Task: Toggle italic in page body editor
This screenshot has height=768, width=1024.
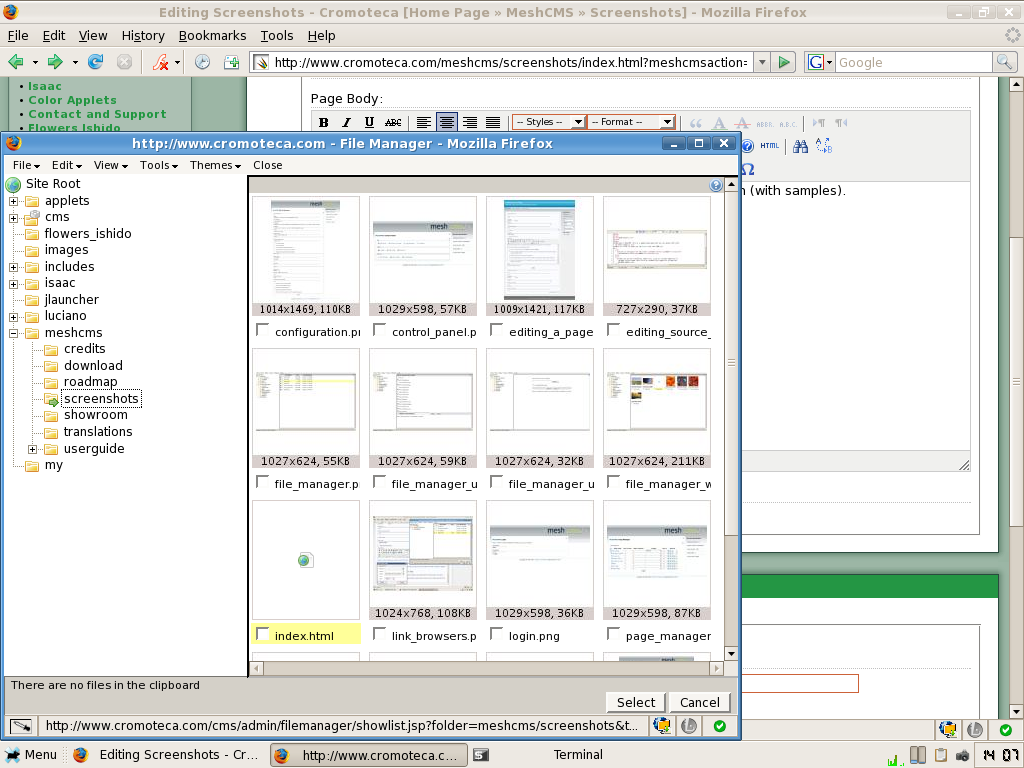Action: [346, 122]
